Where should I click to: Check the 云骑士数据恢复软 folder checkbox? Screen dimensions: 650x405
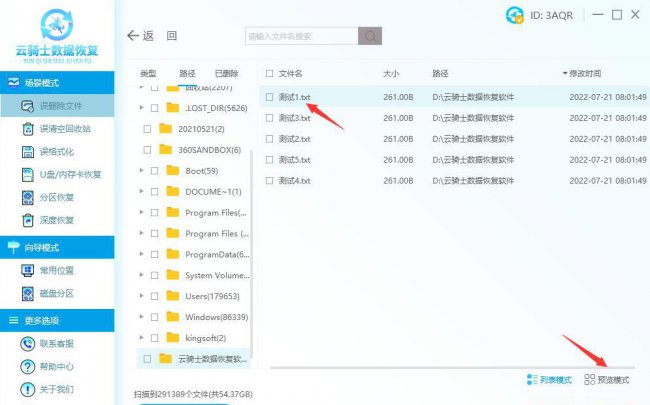tap(147, 359)
